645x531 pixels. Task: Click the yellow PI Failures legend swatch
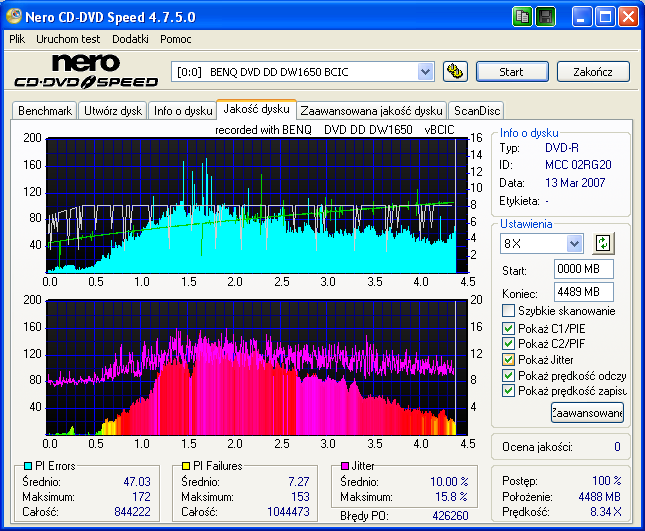click(x=186, y=466)
